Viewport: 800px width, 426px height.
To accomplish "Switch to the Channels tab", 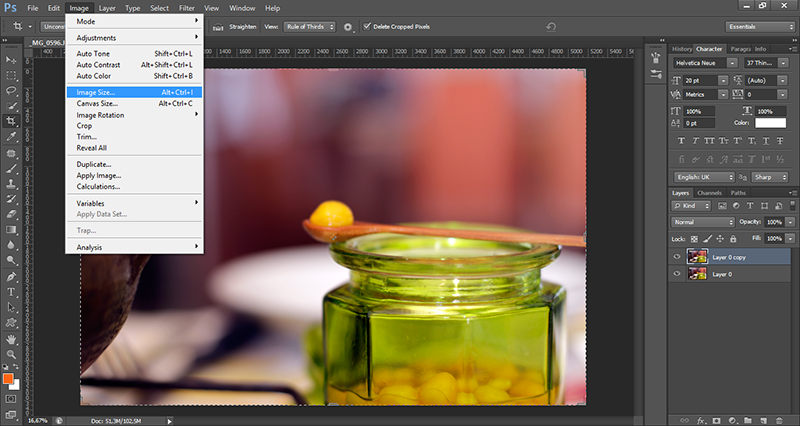I will click(709, 193).
